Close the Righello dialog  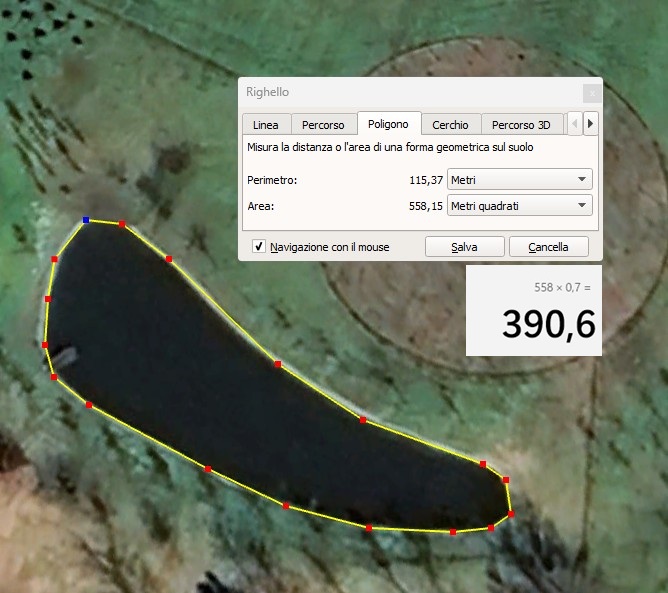[591, 93]
